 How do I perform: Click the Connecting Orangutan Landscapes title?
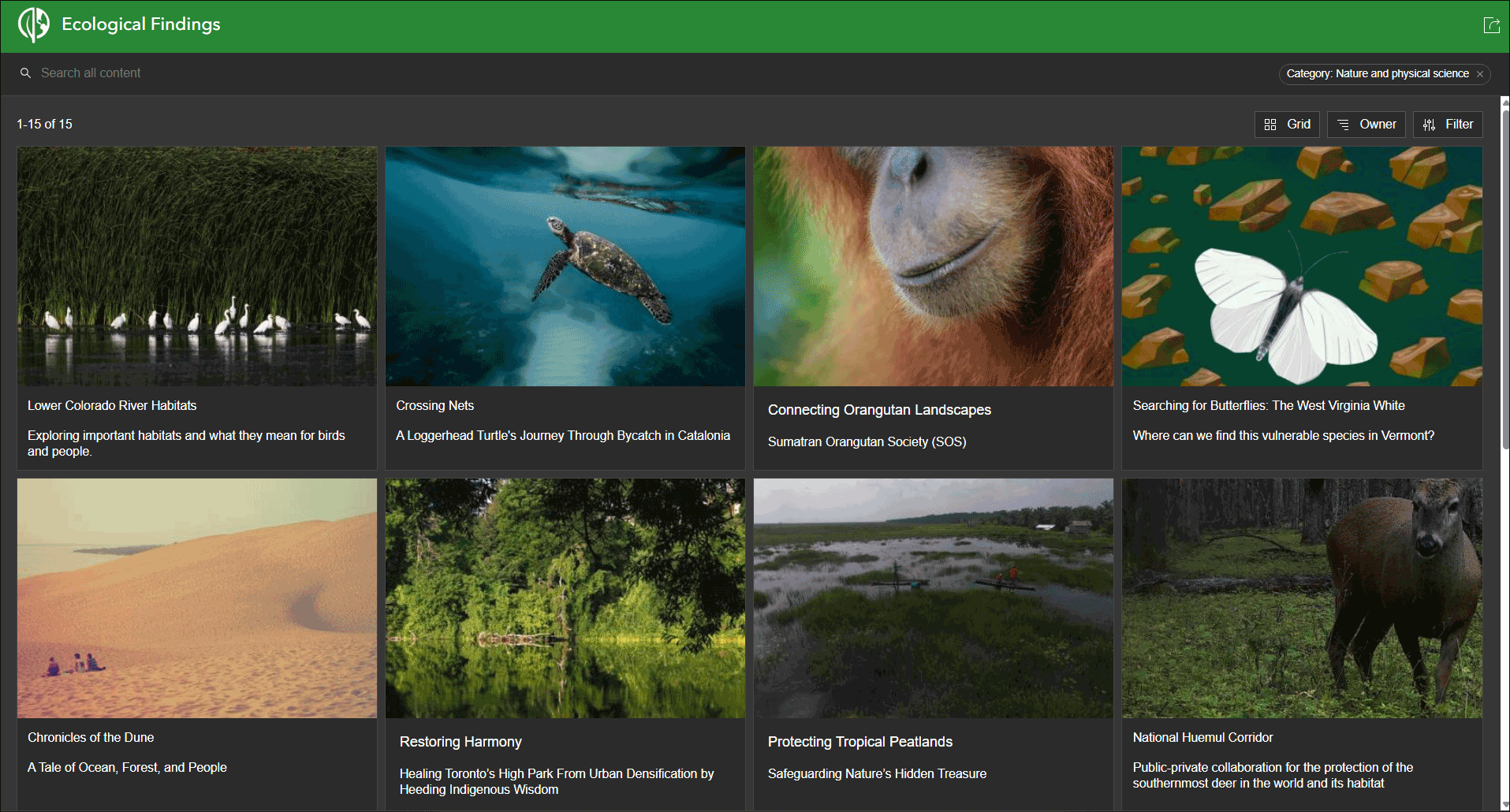(x=879, y=410)
